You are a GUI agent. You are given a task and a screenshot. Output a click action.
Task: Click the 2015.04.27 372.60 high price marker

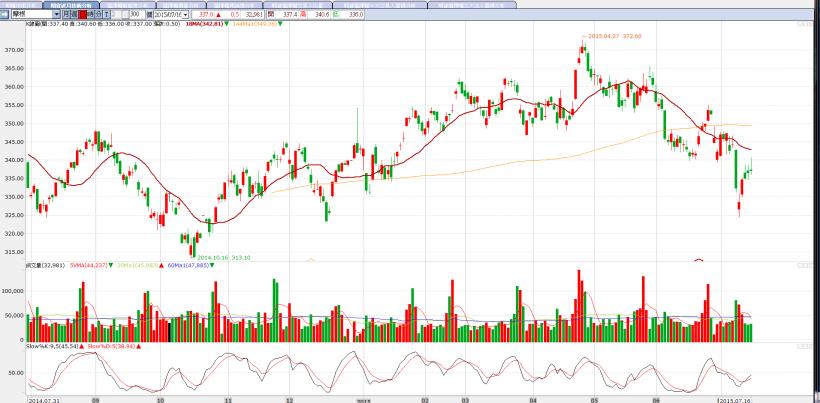[613, 36]
